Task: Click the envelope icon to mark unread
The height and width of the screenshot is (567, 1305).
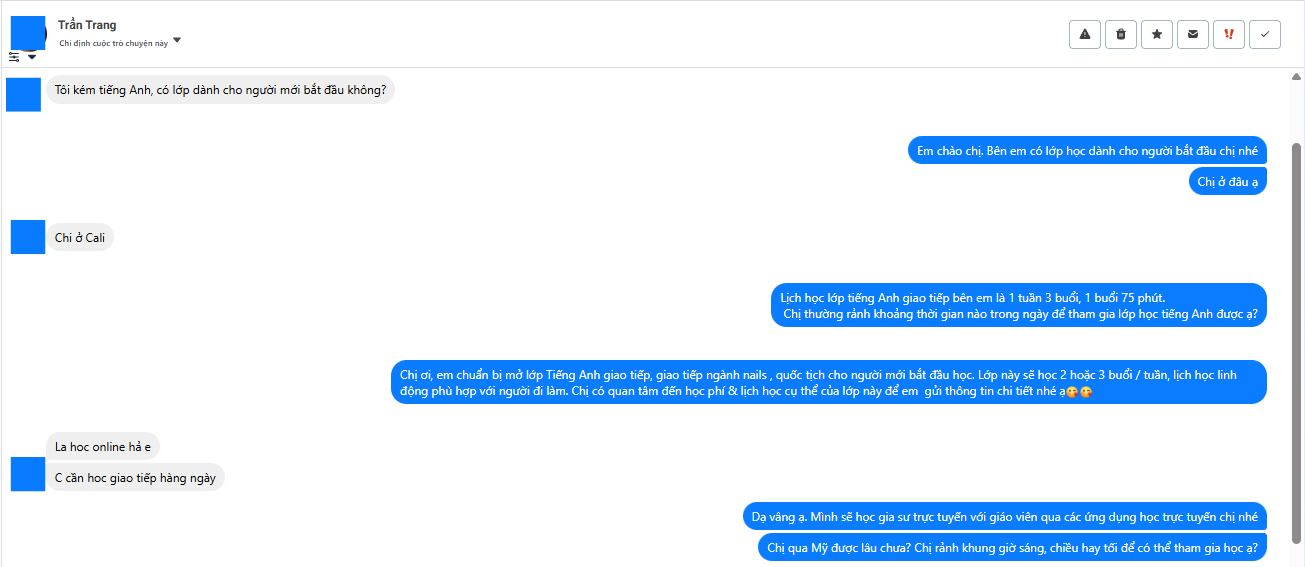Action: (1193, 34)
